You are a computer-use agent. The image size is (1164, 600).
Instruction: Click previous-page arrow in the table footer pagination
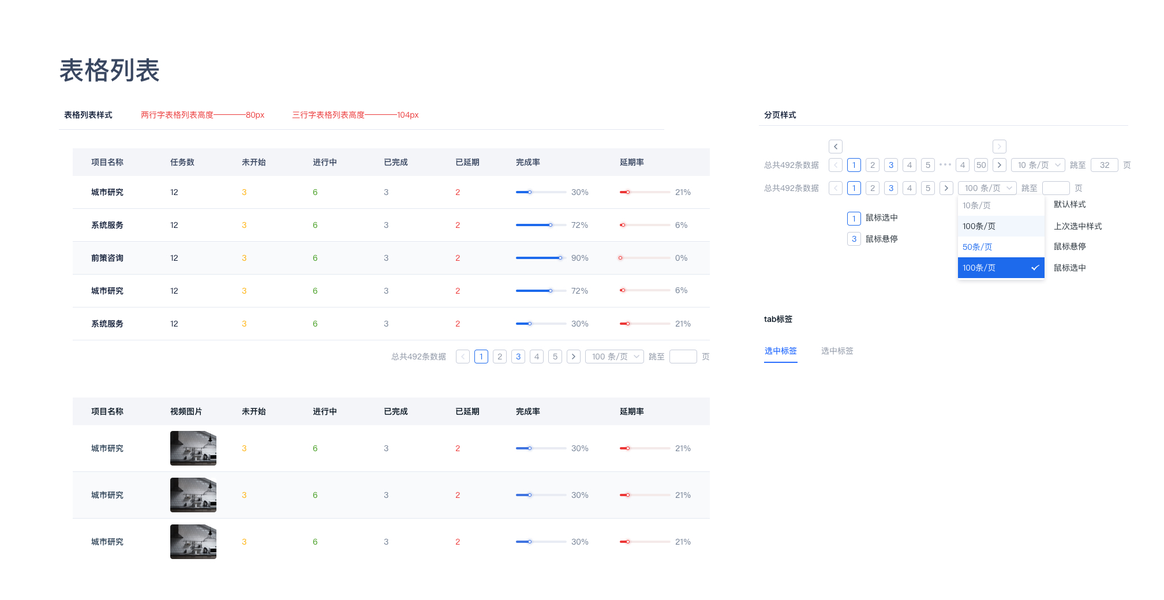click(x=462, y=356)
